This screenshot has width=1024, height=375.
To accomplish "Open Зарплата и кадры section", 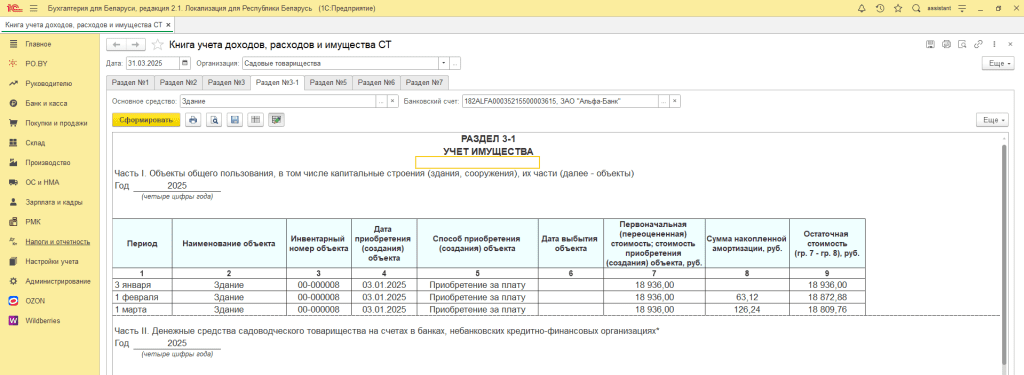I will tap(54, 203).
